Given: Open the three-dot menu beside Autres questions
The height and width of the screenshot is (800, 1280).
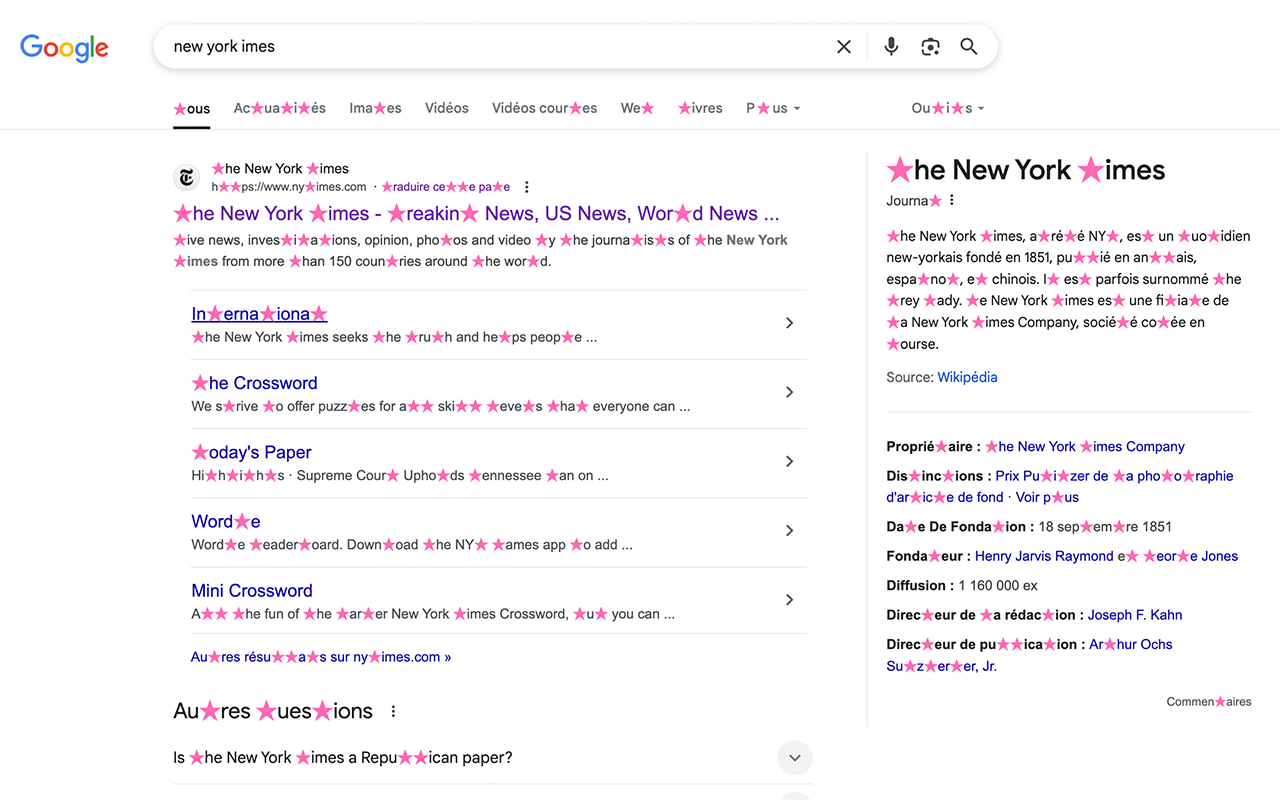Looking at the screenshot, I should tap(393, 711).
